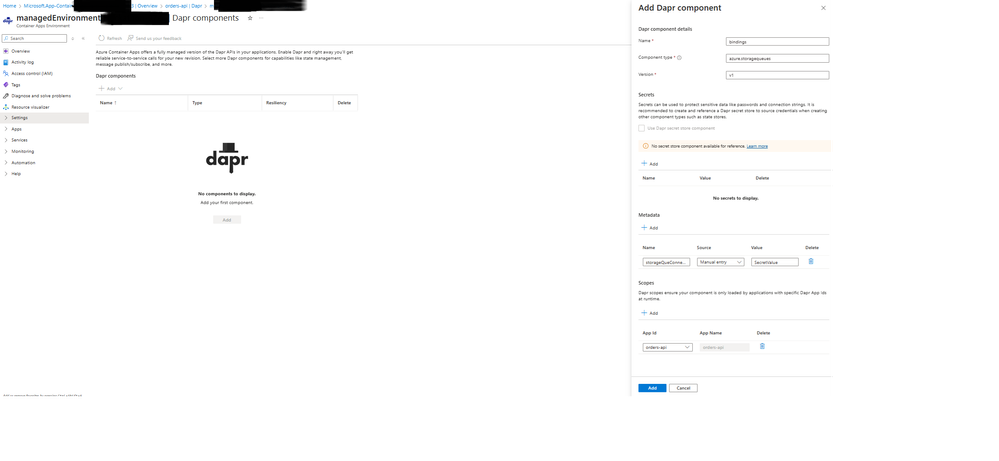Collapse the sidebar with double-chevron icon

[x=83, y=38]
